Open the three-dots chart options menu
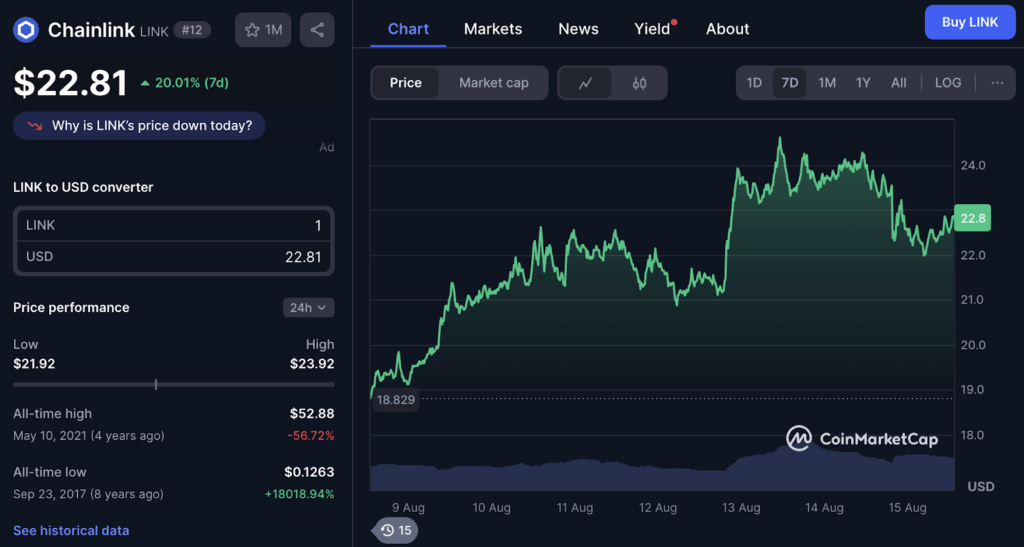Screen dimensions: 1024x547 pos(996,83)
